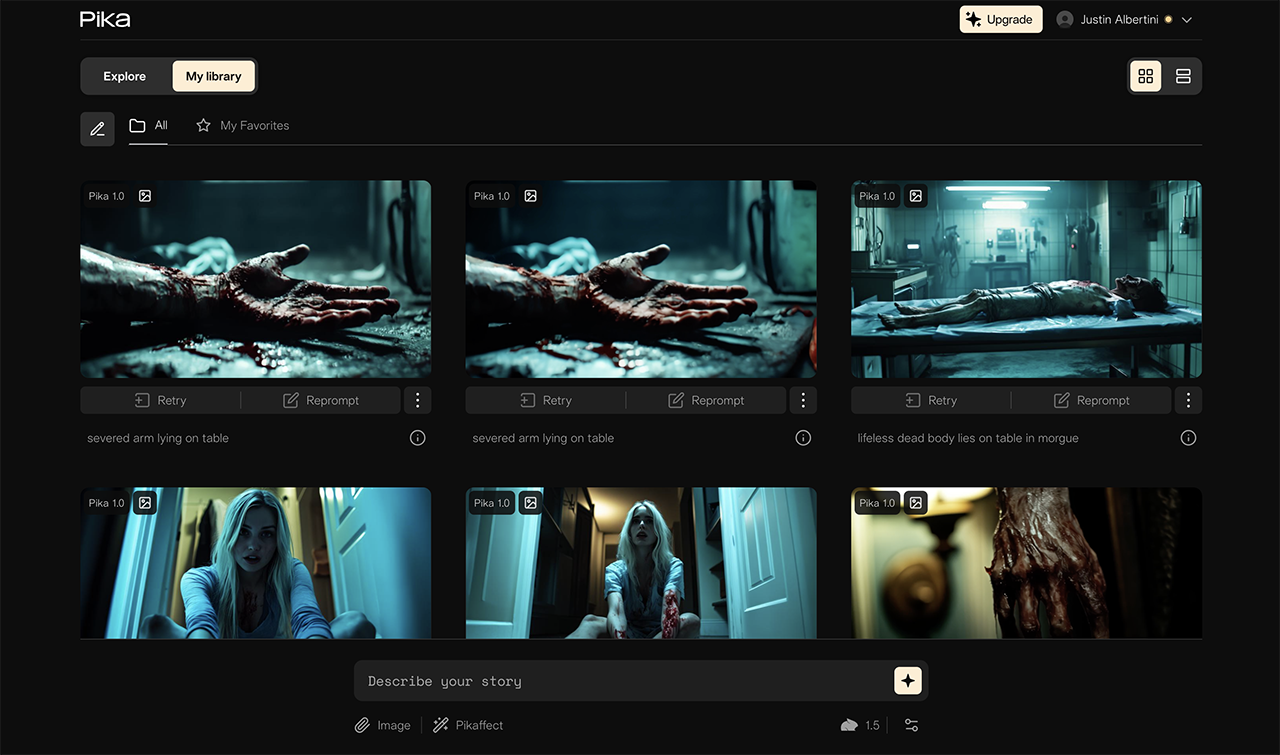Click the sparkle generate button
This screenshot has height=755, width=1280.
pos(907,681)
